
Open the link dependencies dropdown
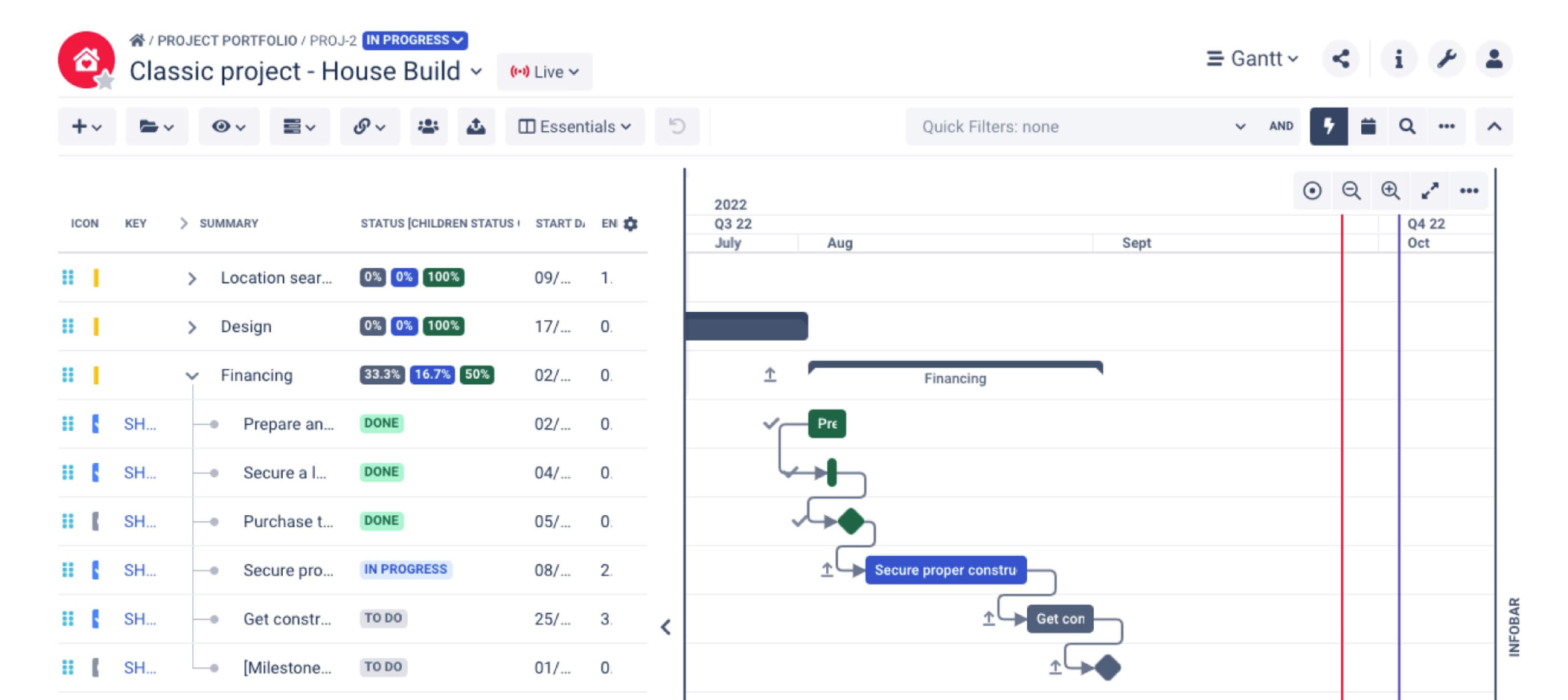click(369, 126)
